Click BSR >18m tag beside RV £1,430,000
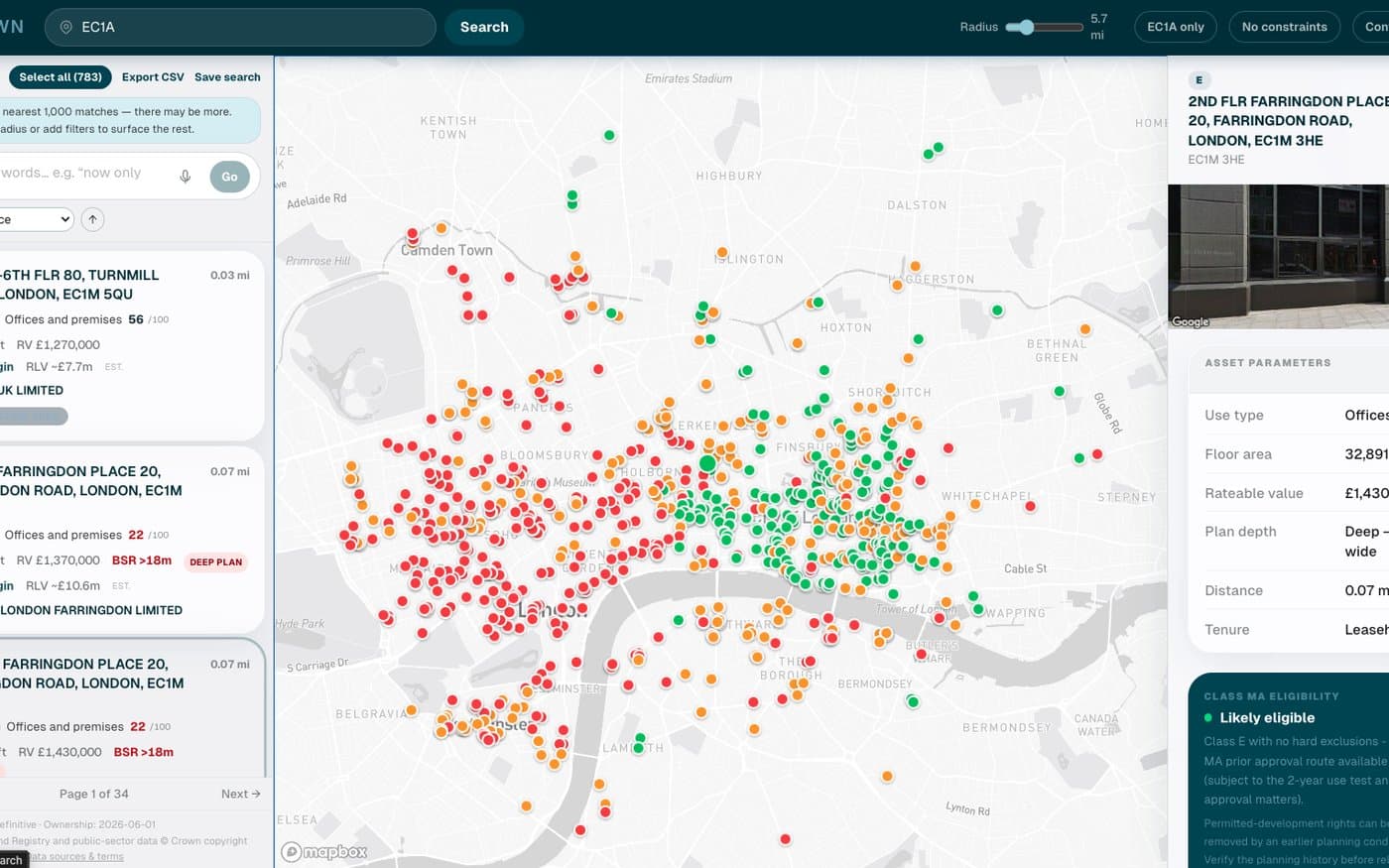Screen dimensions: 1389x868 (144, 752)
